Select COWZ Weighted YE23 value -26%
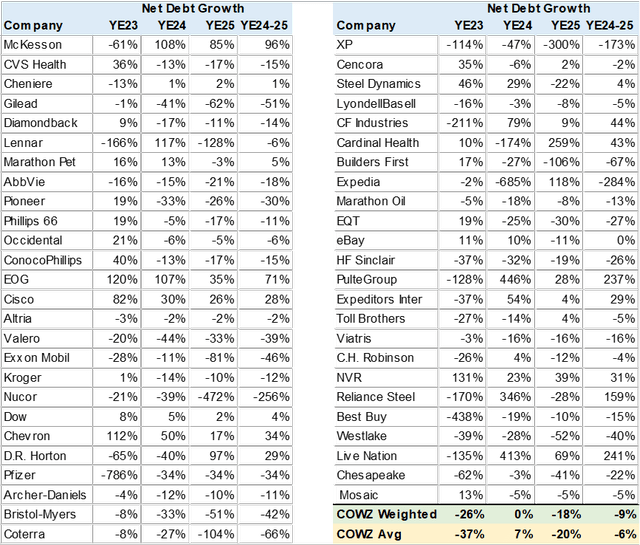Screen dimensions: 640x545 pyautogui.click(x=469, y=514)
